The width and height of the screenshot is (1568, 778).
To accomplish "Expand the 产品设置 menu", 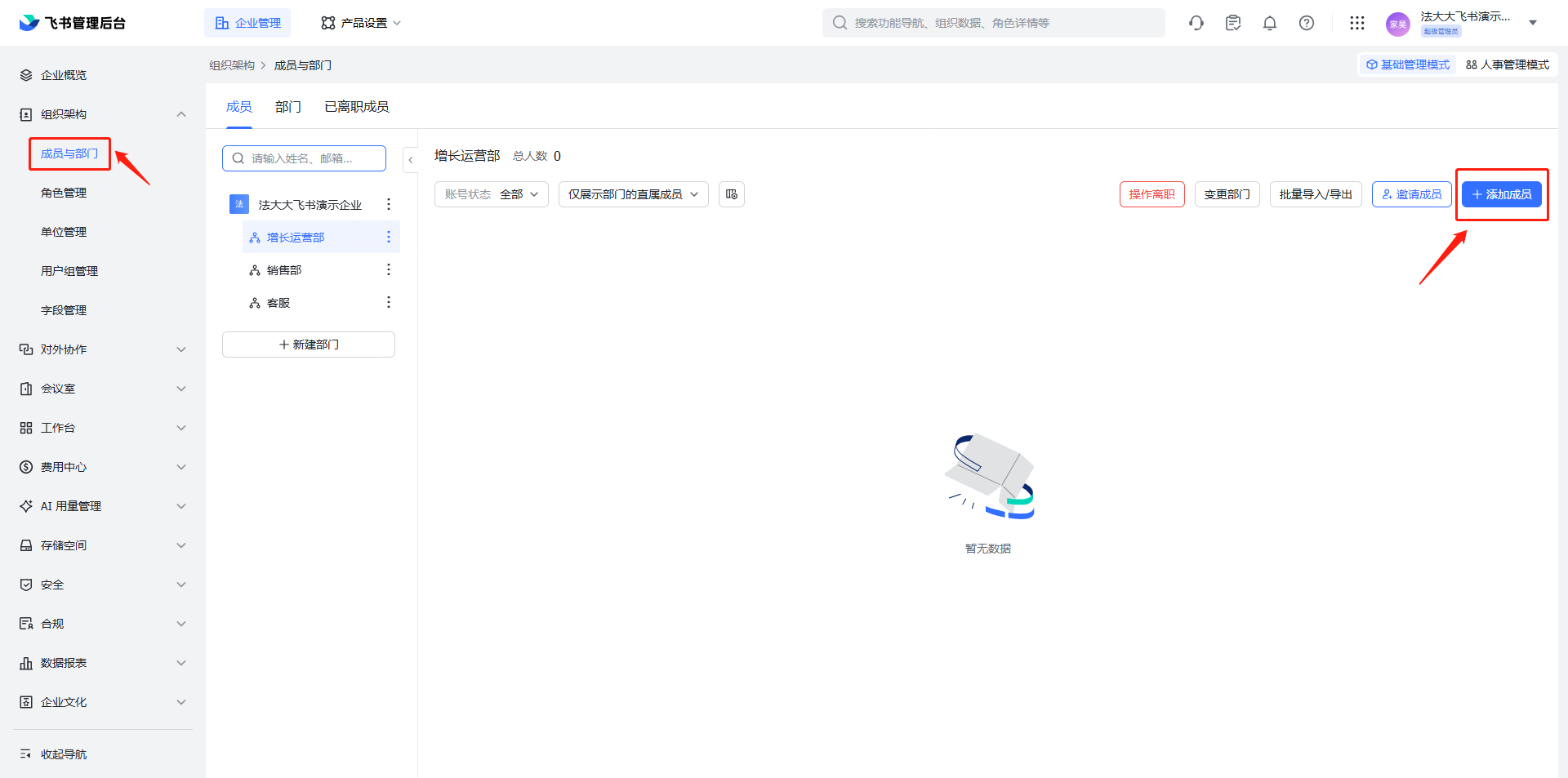I will point(361,23).
